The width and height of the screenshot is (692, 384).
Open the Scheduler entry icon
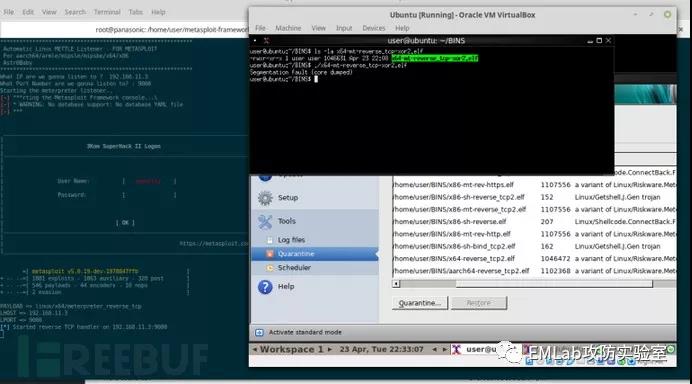pos(270,268)
